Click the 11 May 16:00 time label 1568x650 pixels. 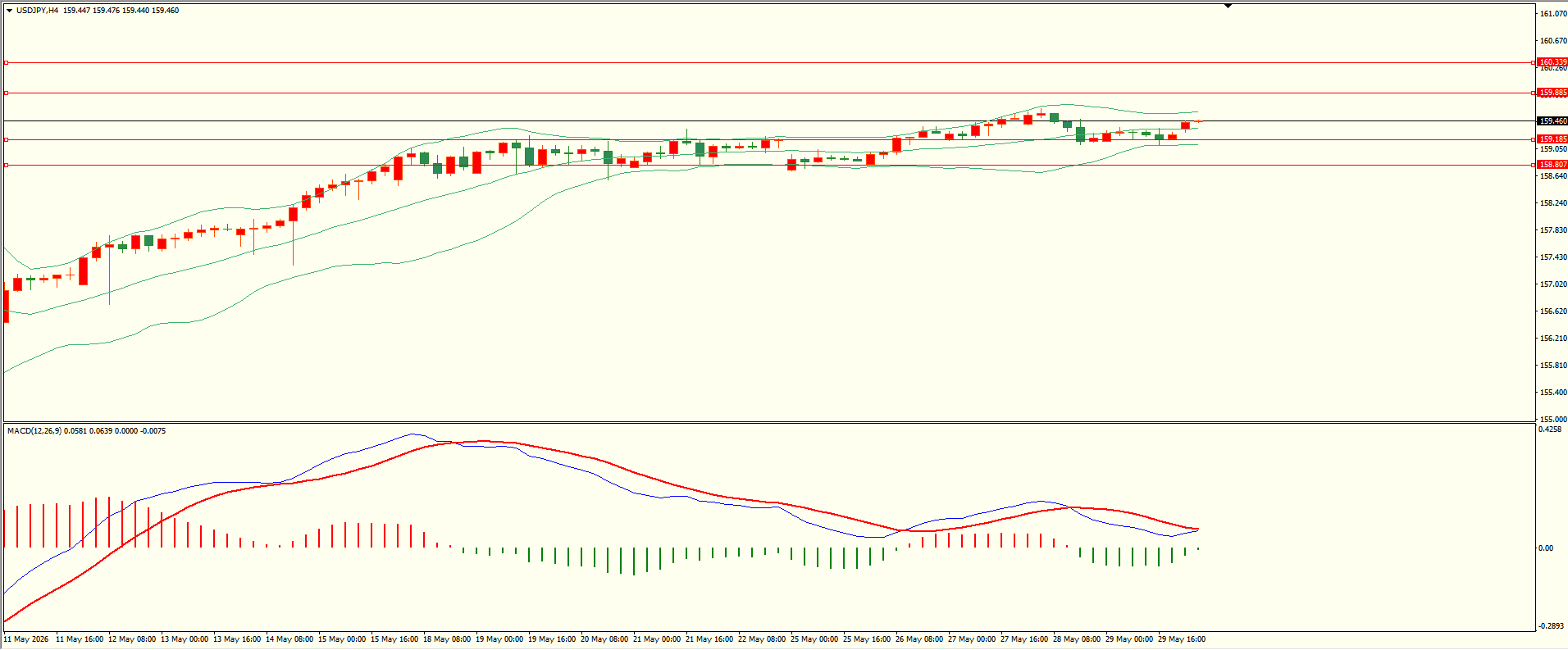pyautogui.click(x=80, y=639)
